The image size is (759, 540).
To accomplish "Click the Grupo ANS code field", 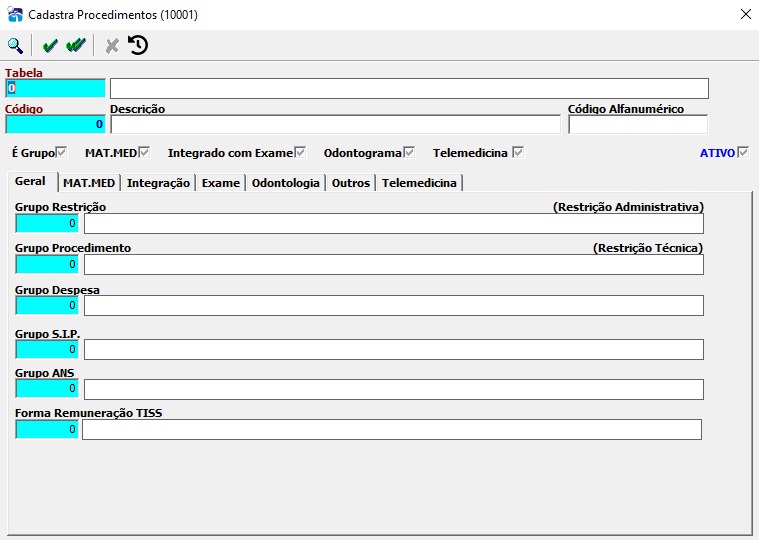I will [x=47, y=389].
